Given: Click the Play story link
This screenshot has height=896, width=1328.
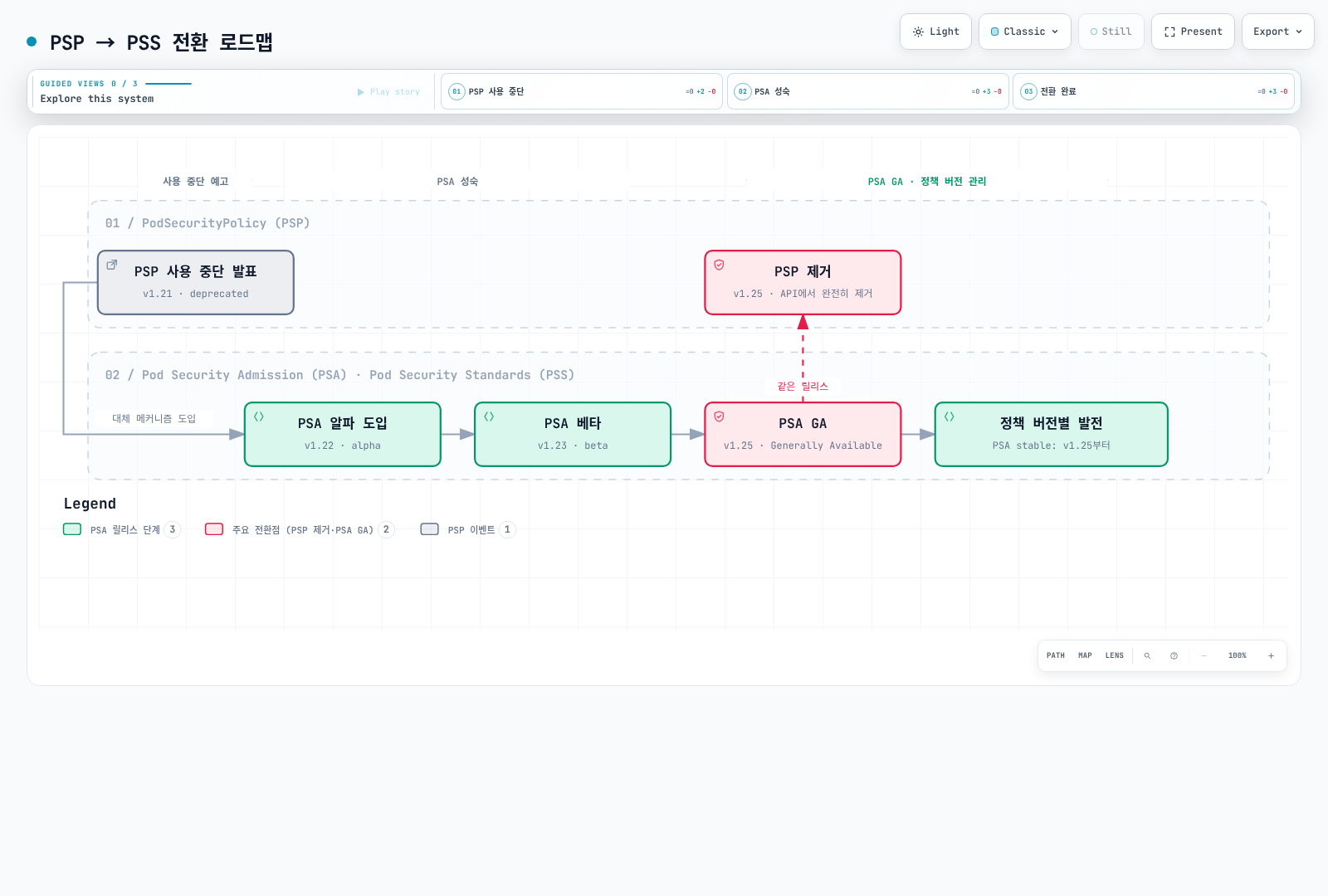Looking at the screenshot, I should coord(388,92).
